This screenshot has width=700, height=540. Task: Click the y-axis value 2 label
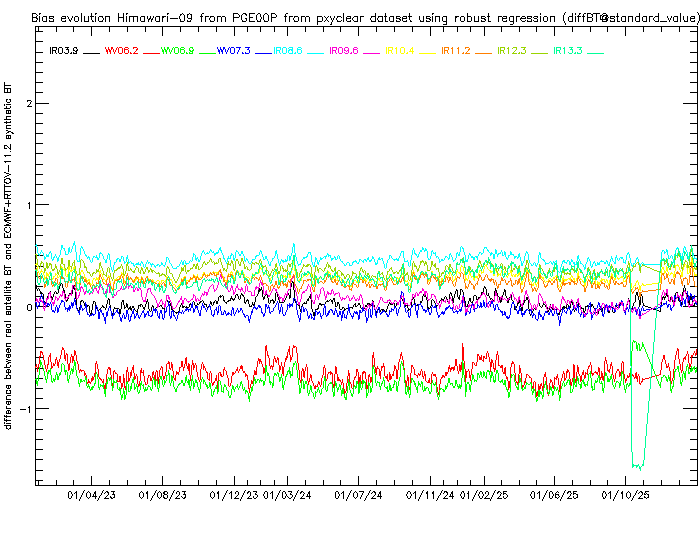(x=29, y=104)
